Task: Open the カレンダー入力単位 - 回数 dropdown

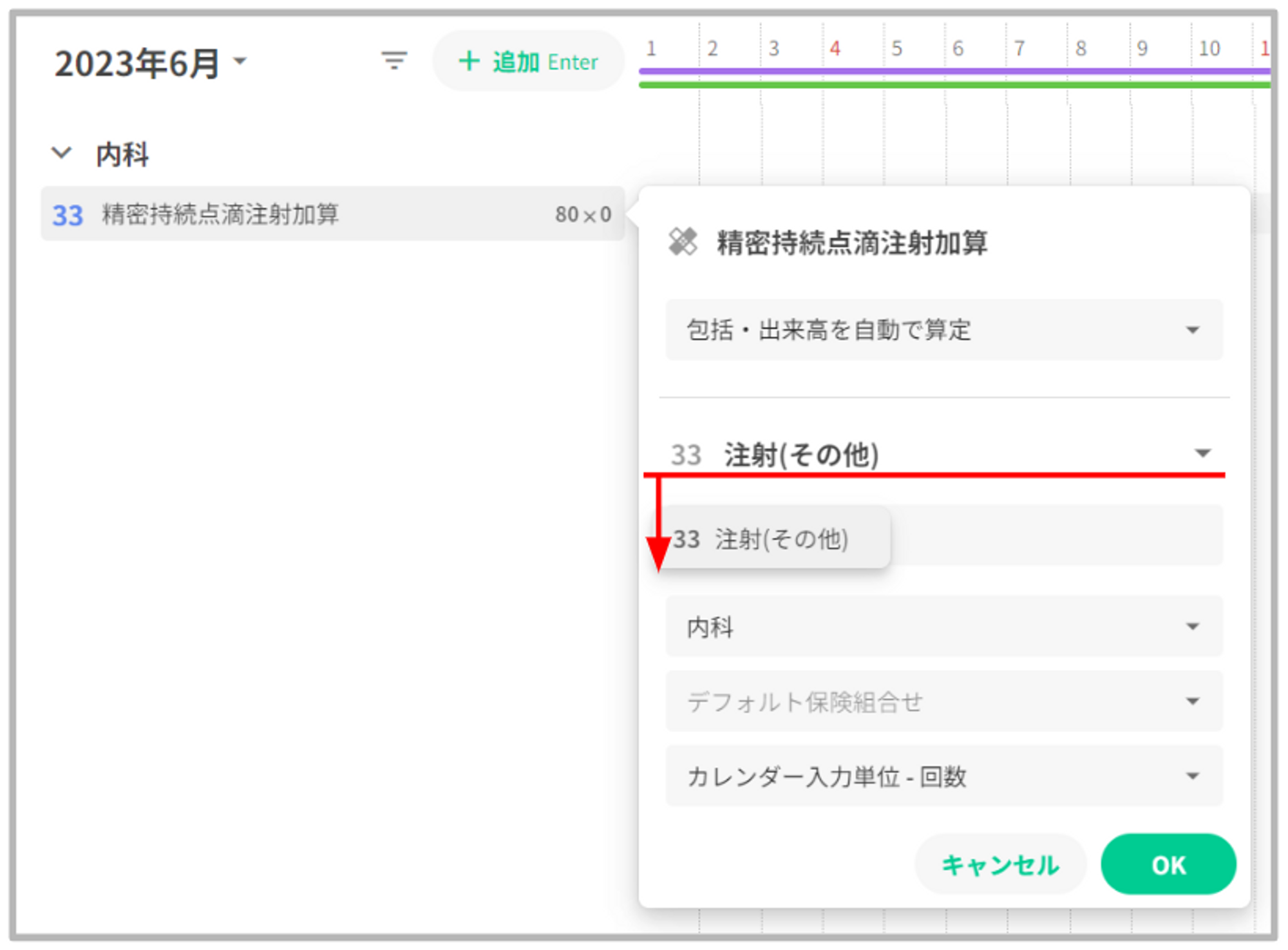Action: [x=943, y=775]
